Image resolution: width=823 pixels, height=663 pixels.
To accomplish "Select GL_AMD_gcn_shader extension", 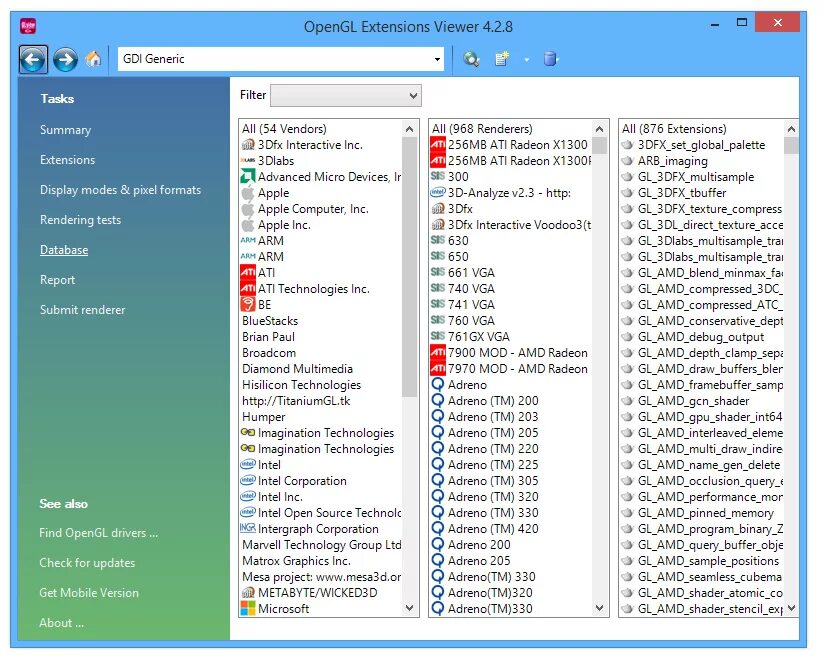I will coord(693,401).
